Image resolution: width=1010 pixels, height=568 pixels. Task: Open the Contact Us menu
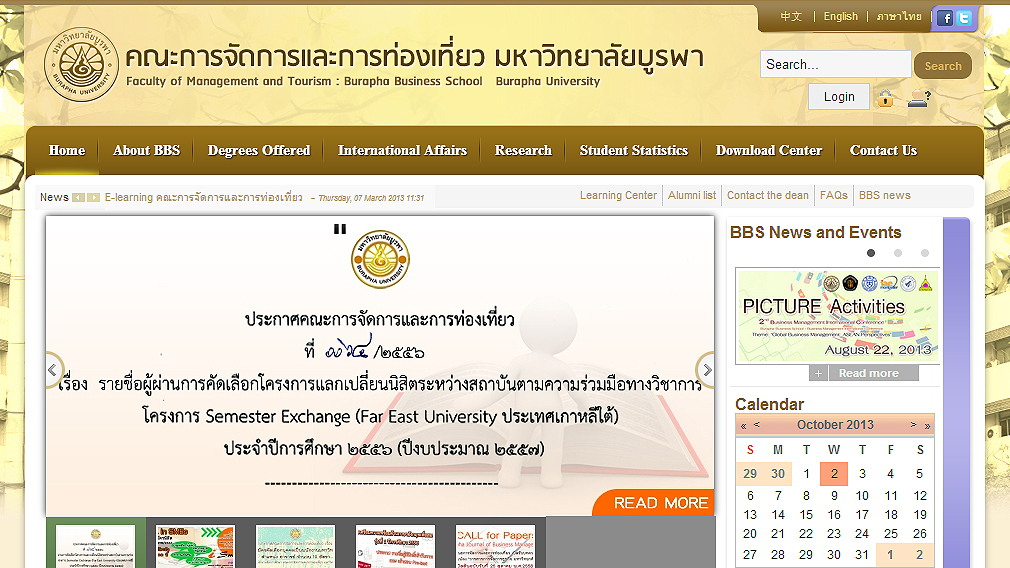tap(883, 150)
